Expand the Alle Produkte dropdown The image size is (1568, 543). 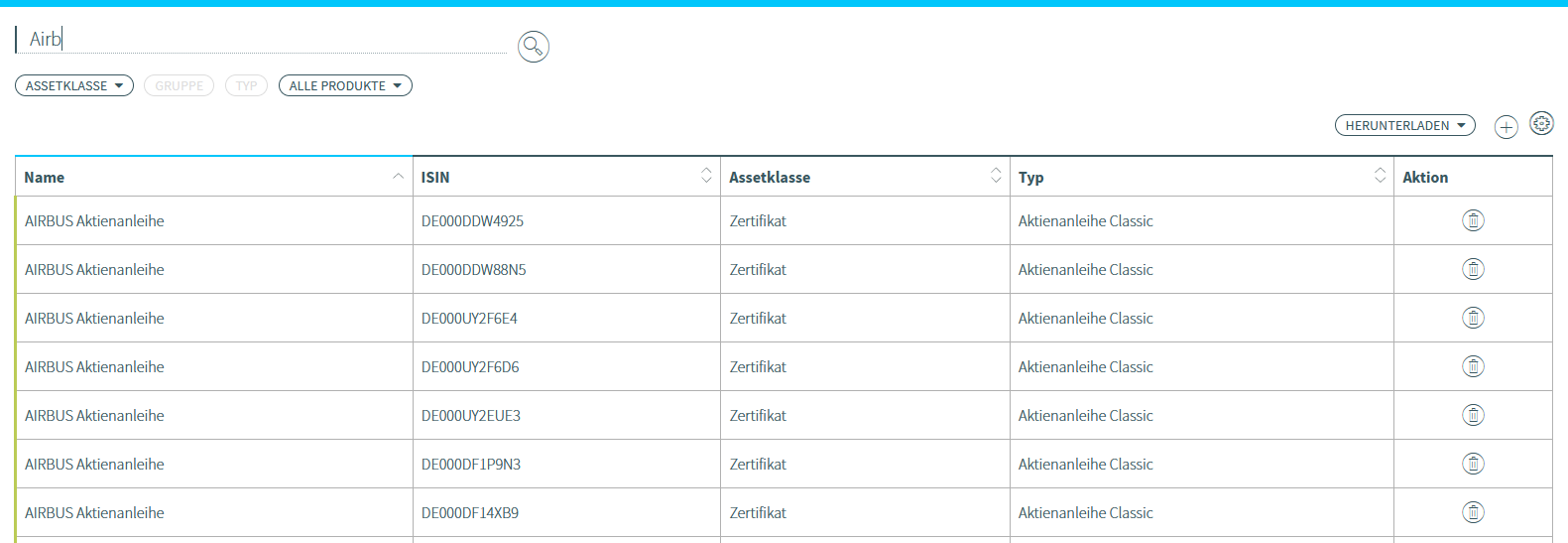point(345,86)
